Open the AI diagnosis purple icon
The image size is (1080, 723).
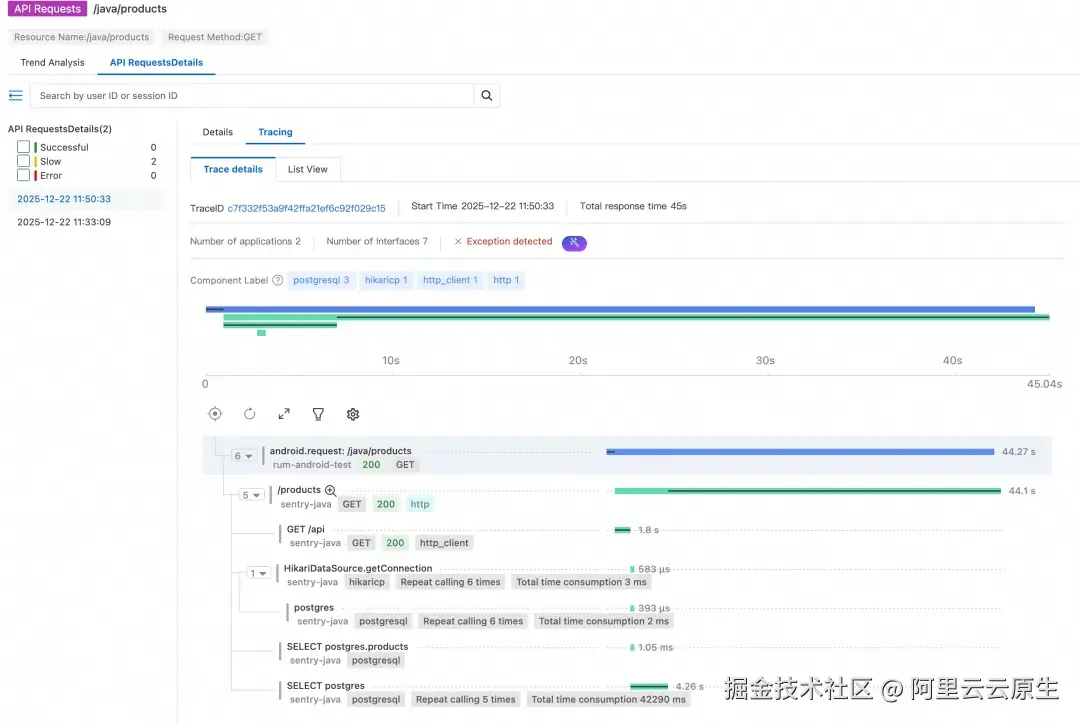[574, 242]
